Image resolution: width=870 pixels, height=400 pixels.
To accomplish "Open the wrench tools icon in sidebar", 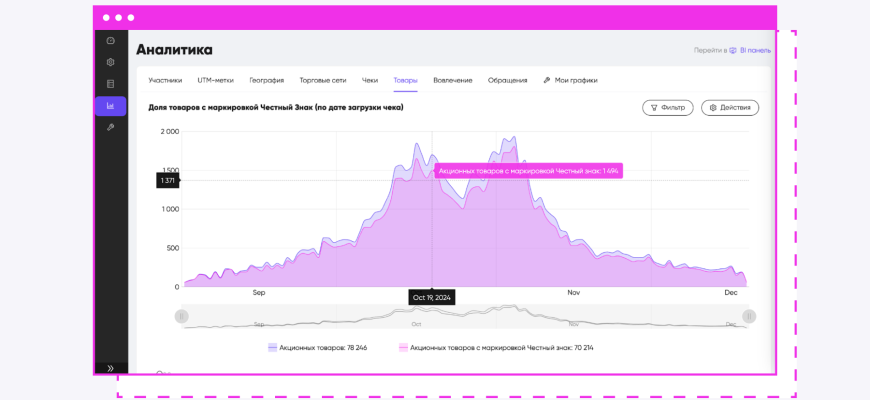I will coord(110,127).
